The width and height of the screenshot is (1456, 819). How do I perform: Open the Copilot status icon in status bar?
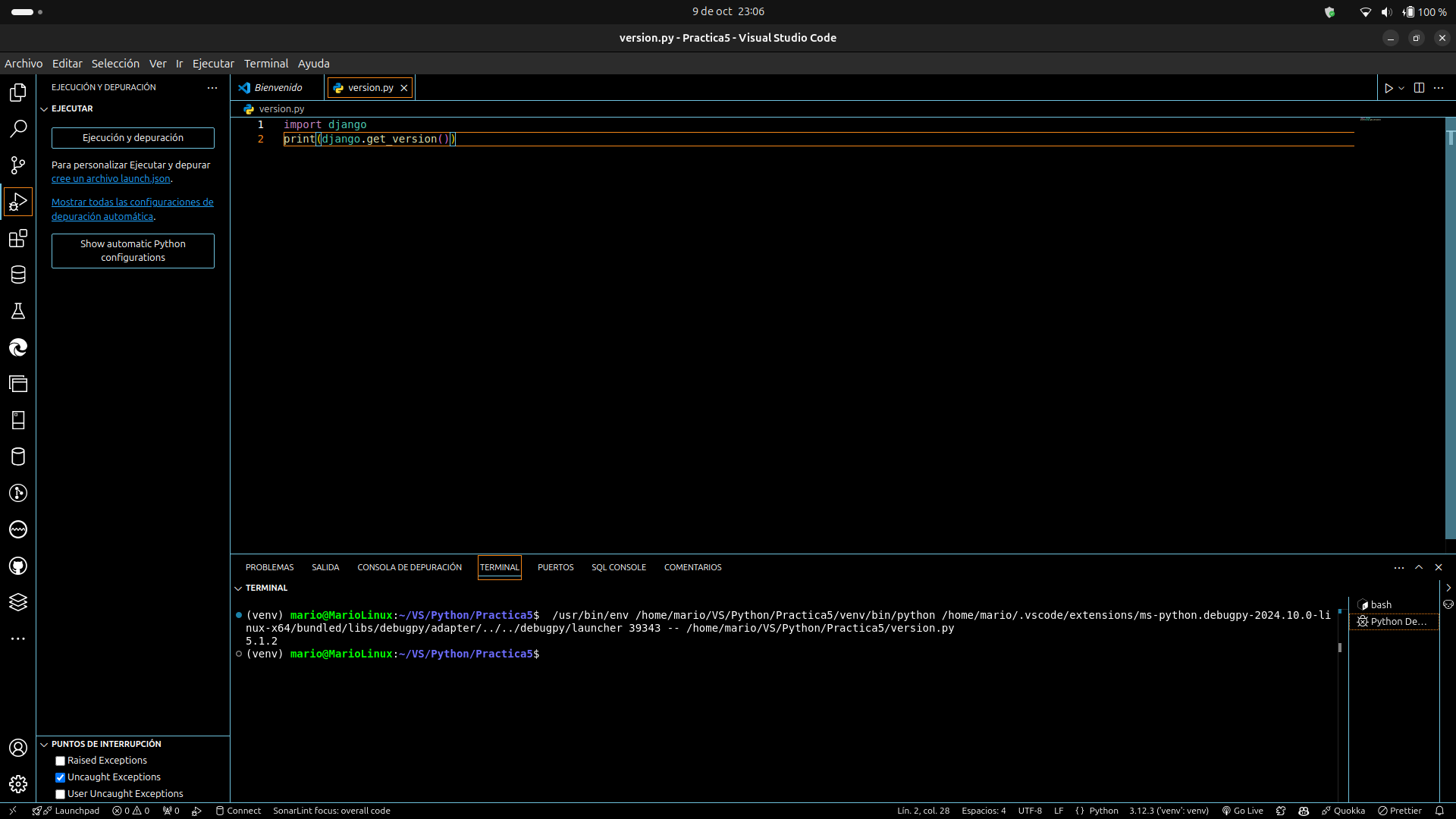click(1304, 811)
